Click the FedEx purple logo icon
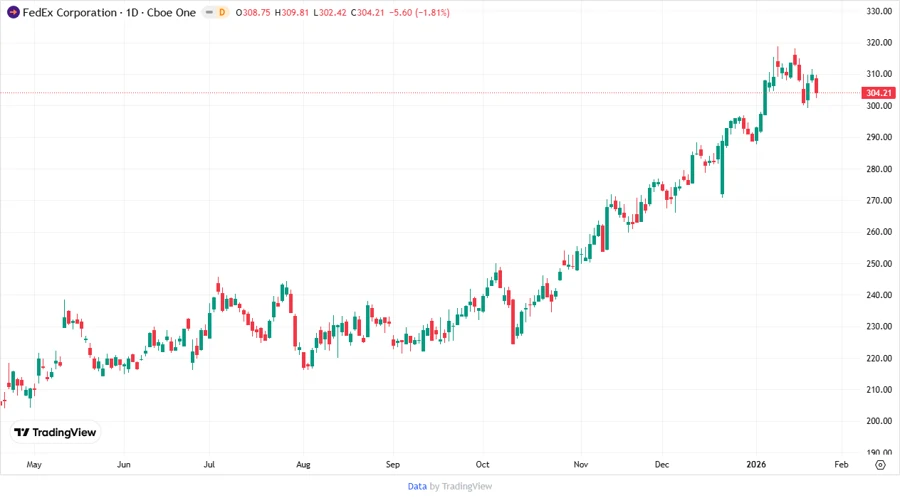900x498 pixels. (13, 12)
